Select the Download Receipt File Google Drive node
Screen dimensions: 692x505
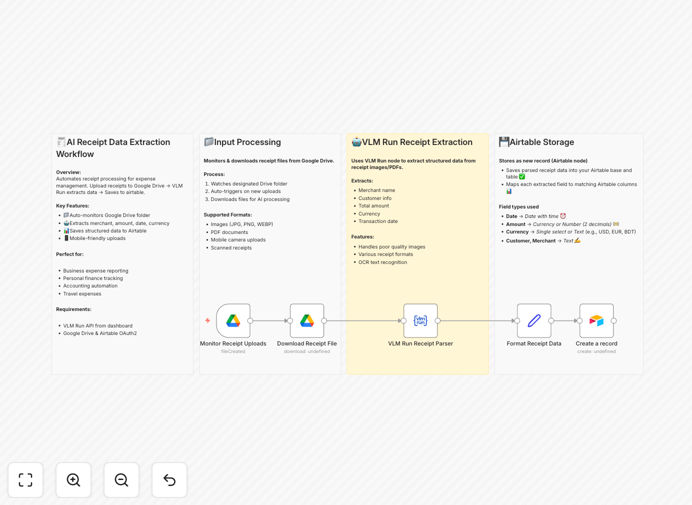pyautogui.click(x=307, y=320)
